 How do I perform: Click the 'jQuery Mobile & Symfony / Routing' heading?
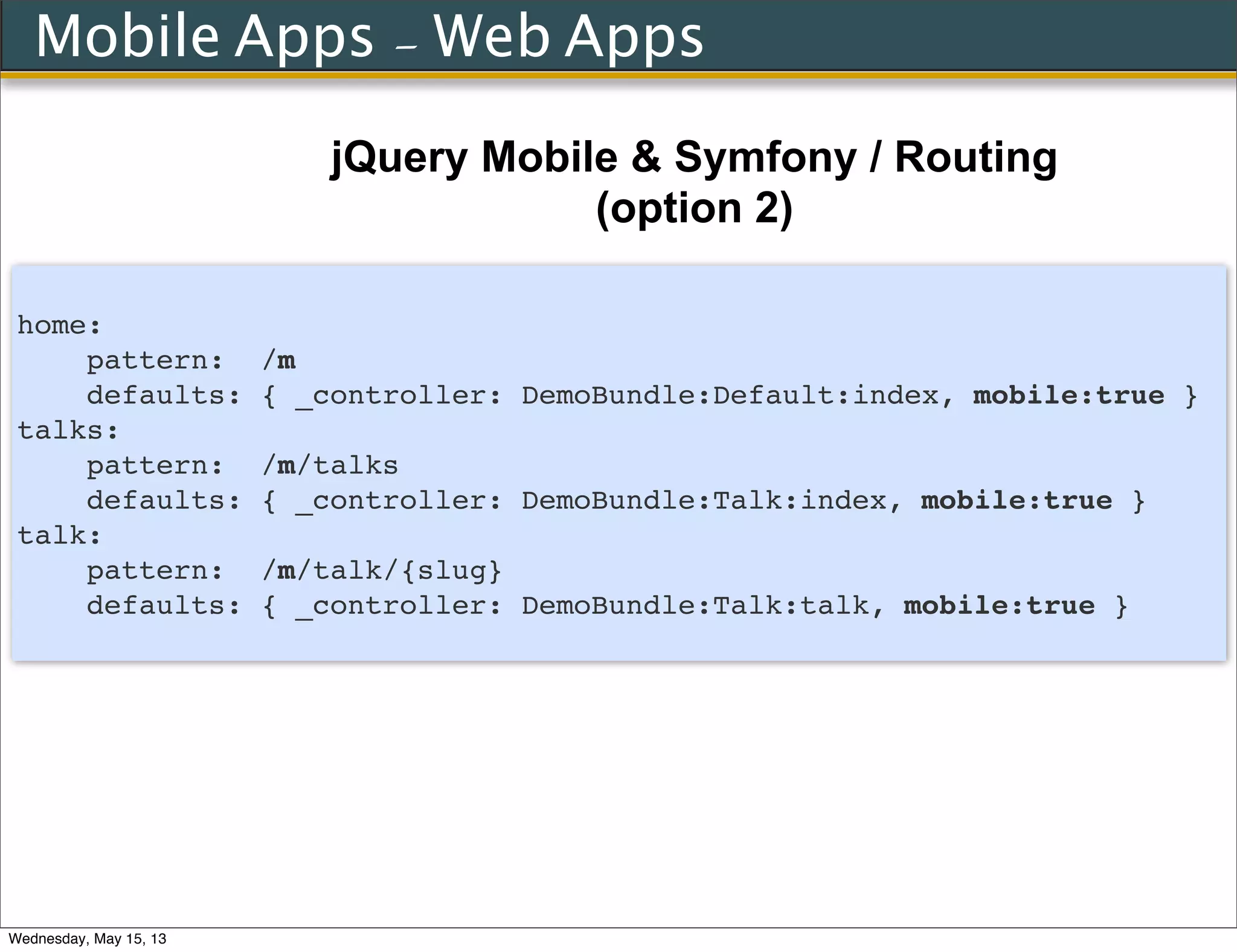(693, 157)
